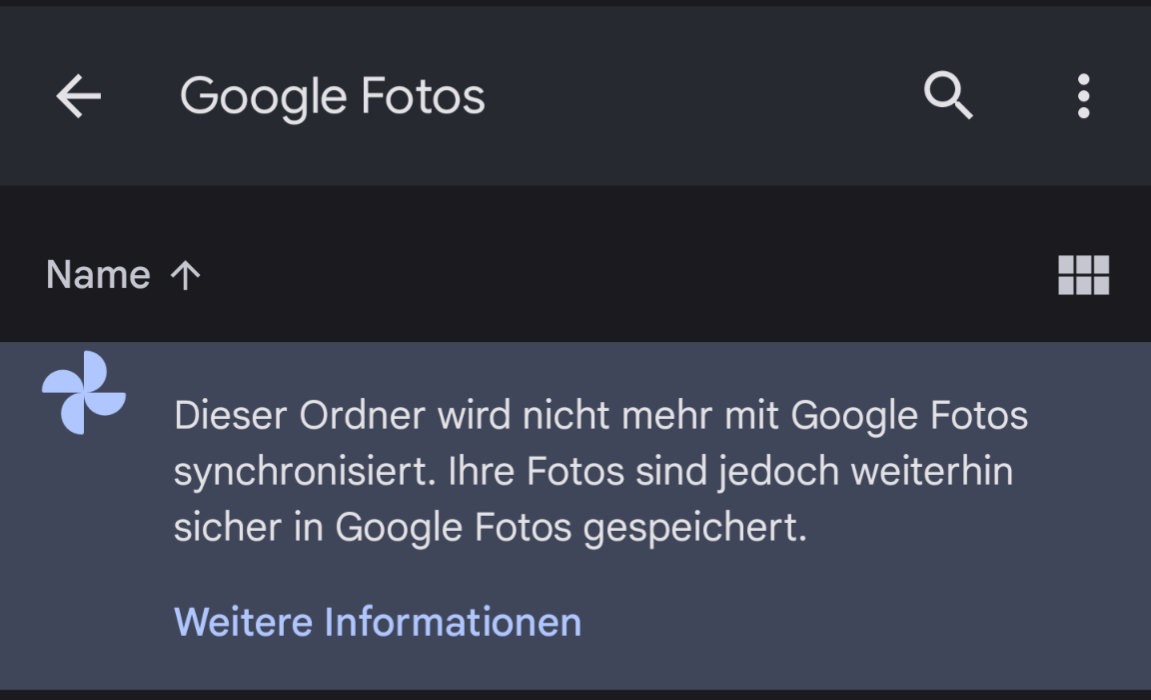Toggle ascending sort arrow next to Name
Viewport: 1151px width, 700px height.
tap(185, 276)
